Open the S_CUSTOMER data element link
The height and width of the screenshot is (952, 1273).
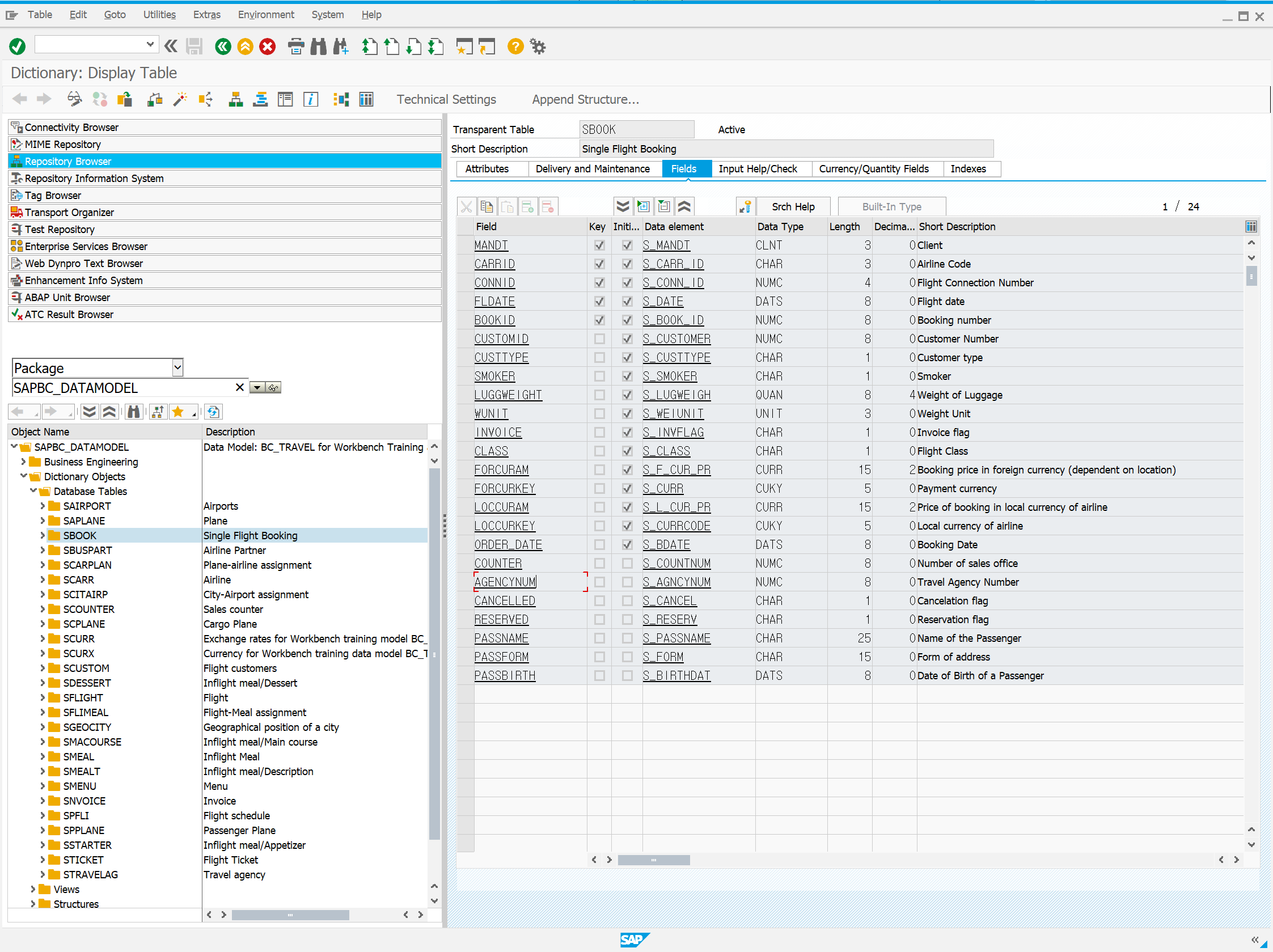(x=676, y=339)
